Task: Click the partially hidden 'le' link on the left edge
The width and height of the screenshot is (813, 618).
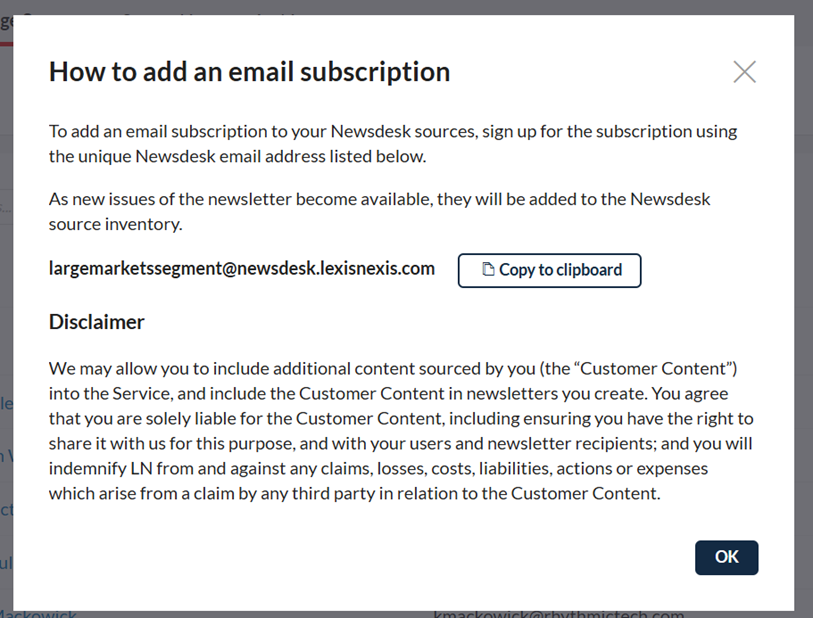Action: 6,403
